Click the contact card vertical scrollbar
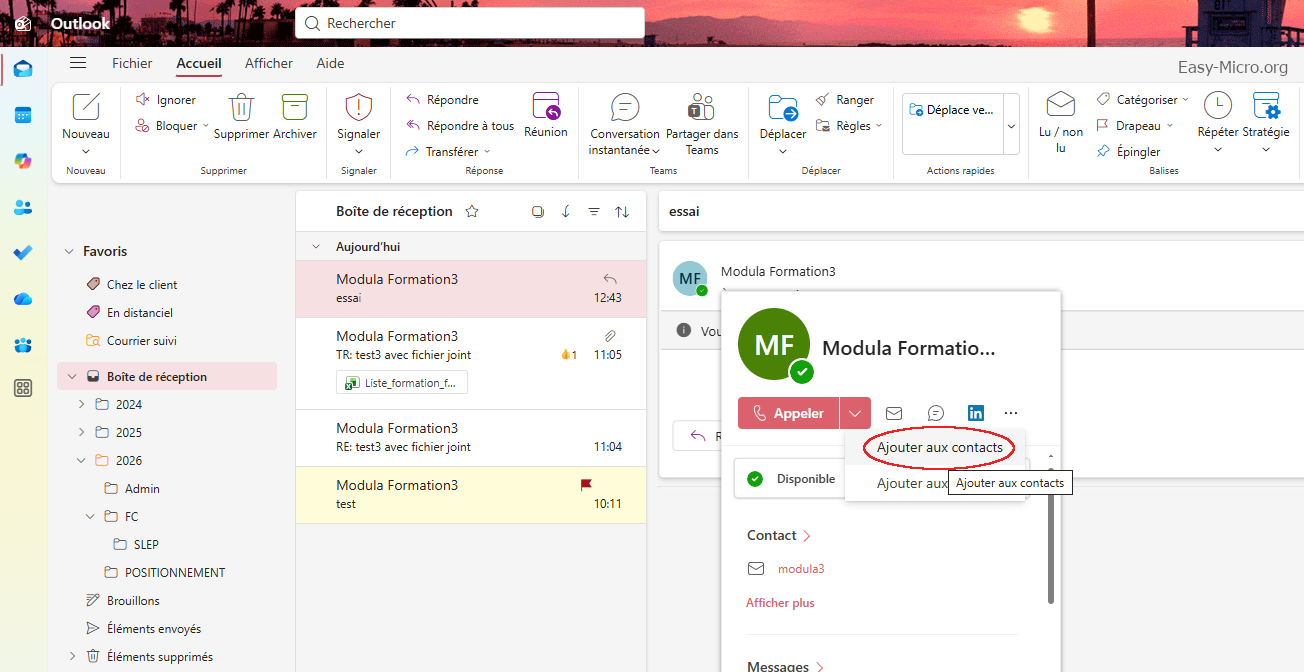The image size is (1304, 672). [1050, 540]
